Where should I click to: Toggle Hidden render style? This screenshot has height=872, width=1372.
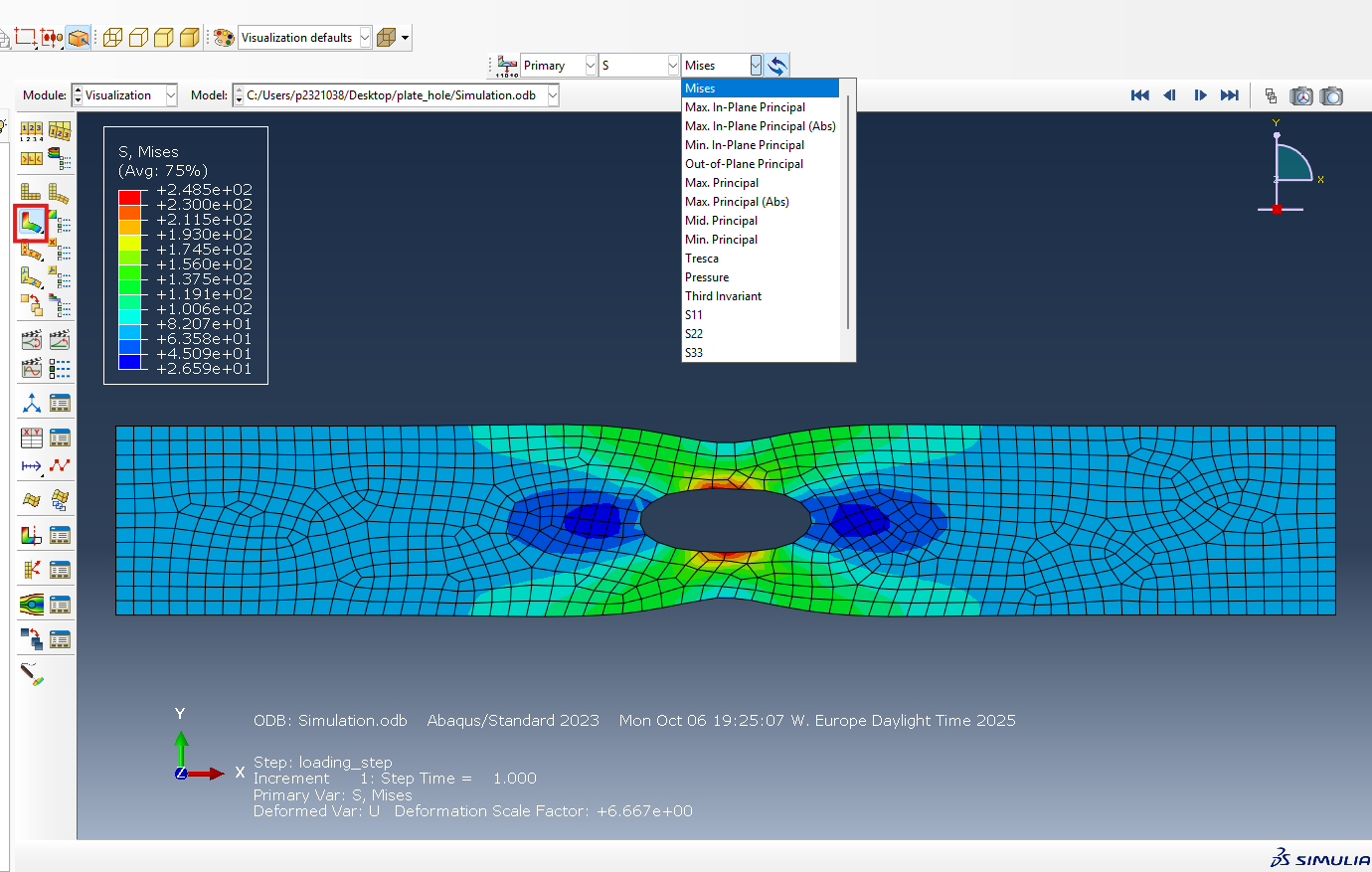tap(138, 38)
